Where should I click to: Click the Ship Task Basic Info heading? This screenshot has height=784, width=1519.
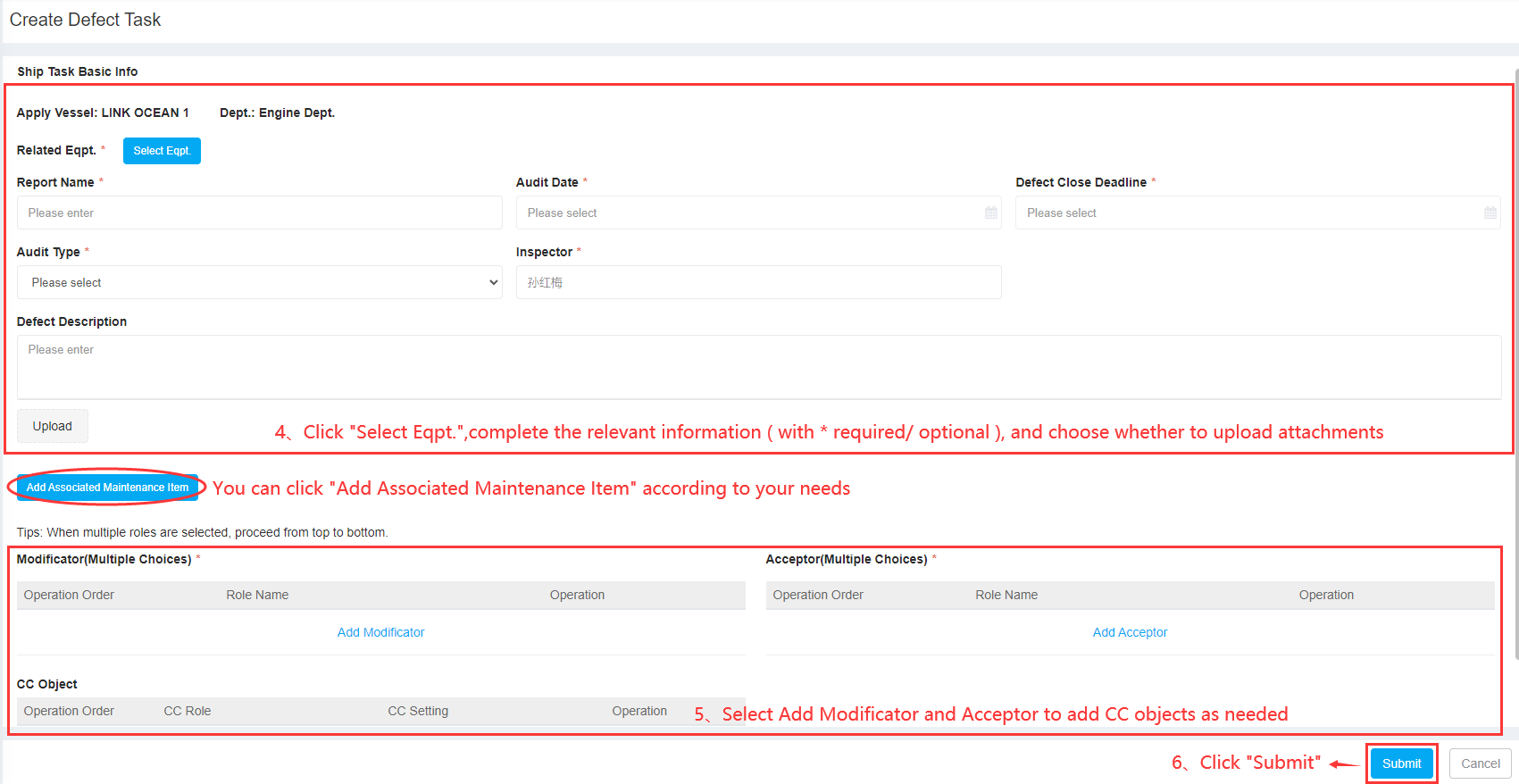(x=78, y=71)
